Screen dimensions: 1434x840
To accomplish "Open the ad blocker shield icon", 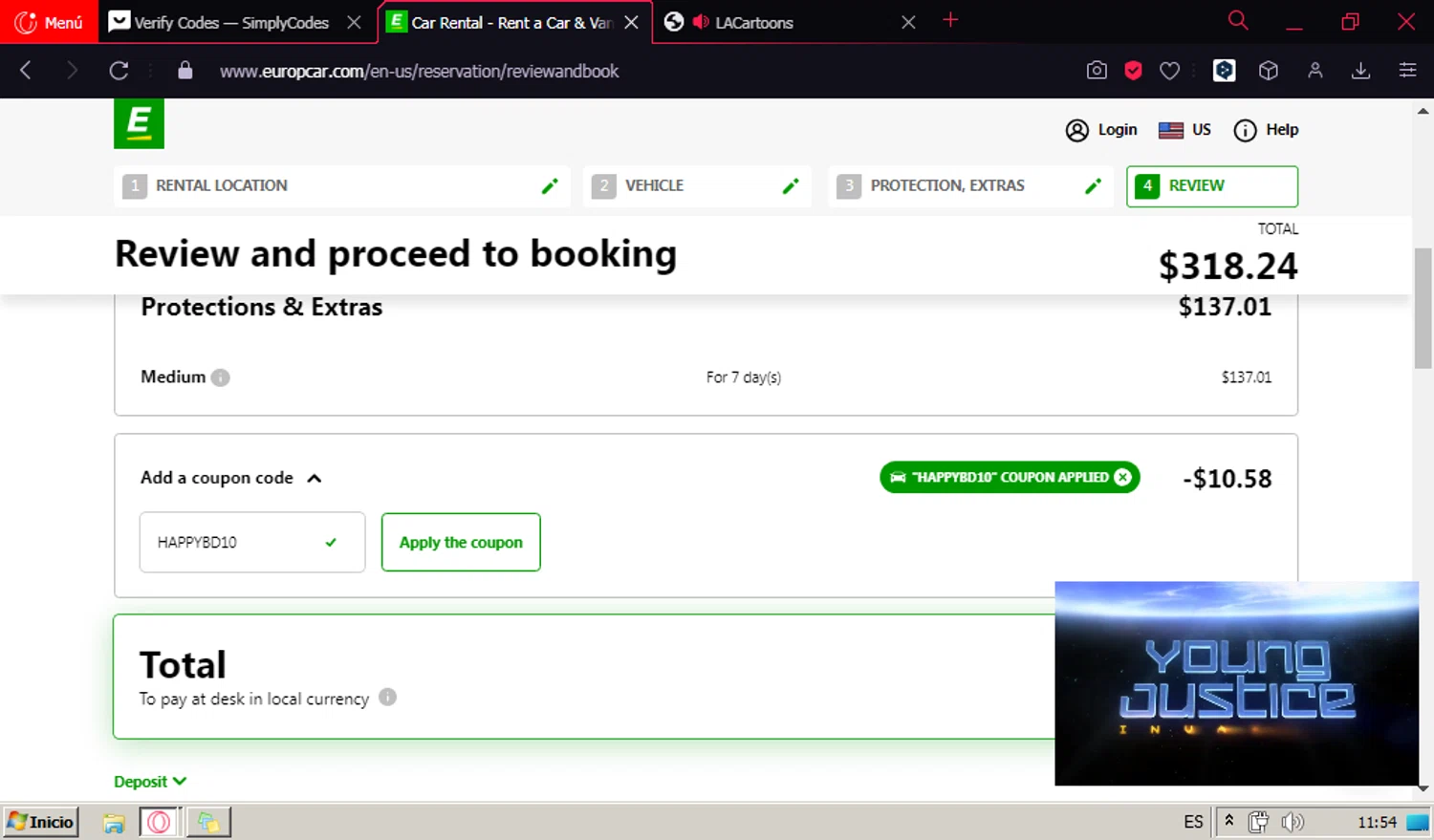I will pos(1133,70).
